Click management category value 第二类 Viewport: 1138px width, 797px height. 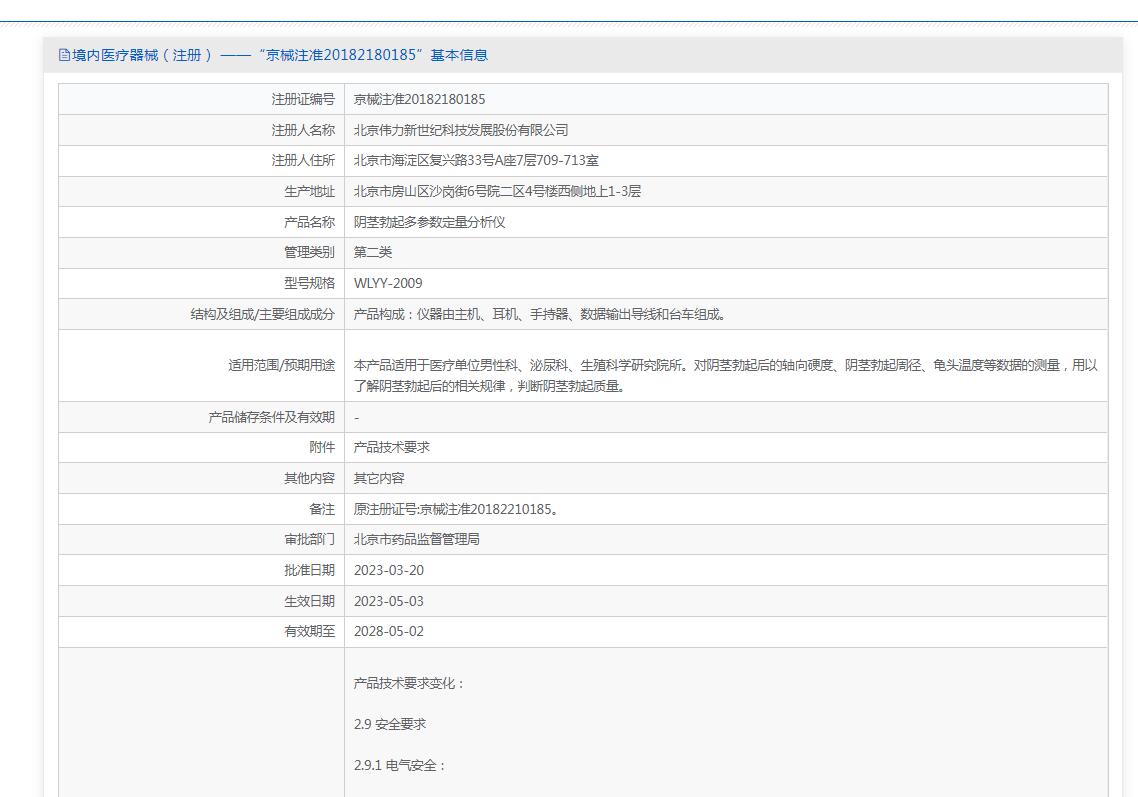pos(372,253)
